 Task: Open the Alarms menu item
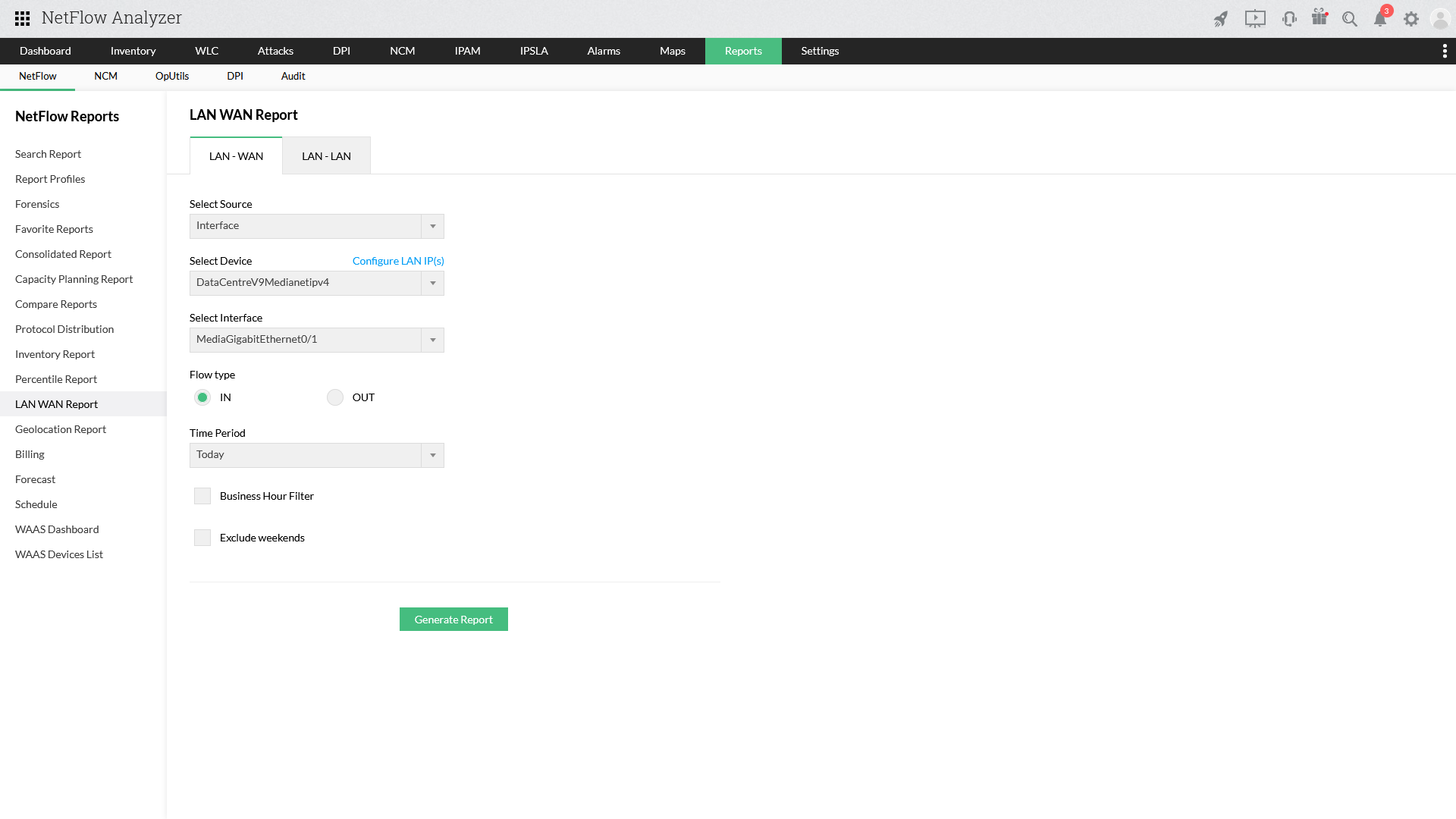click(604, 51)
